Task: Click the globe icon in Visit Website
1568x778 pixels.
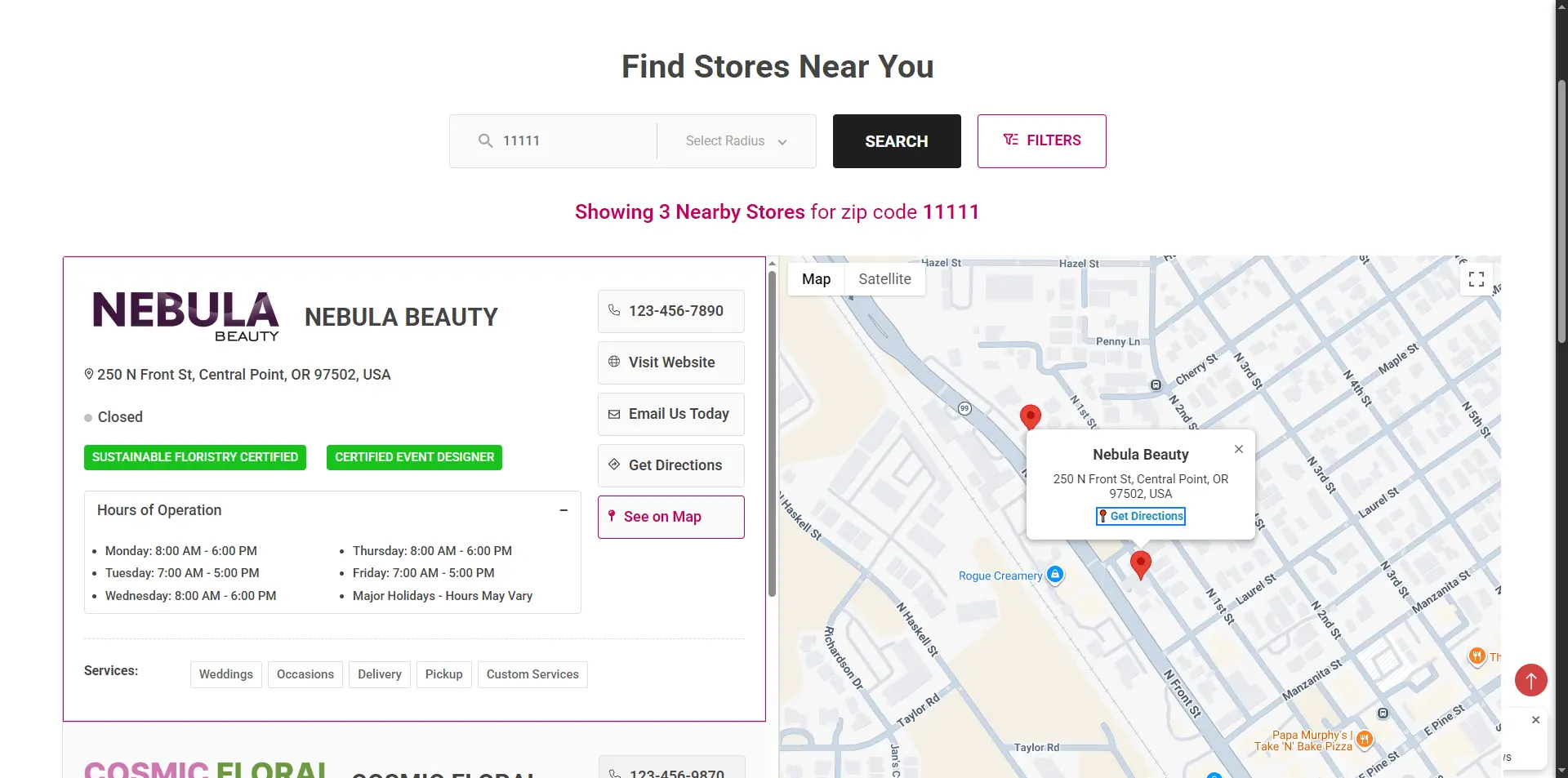Action: point(614,362)
